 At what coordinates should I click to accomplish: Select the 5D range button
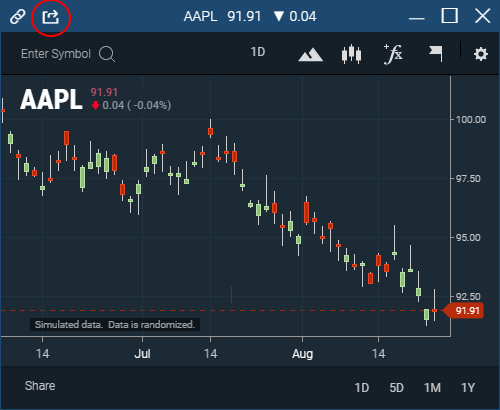coord(396,388)
